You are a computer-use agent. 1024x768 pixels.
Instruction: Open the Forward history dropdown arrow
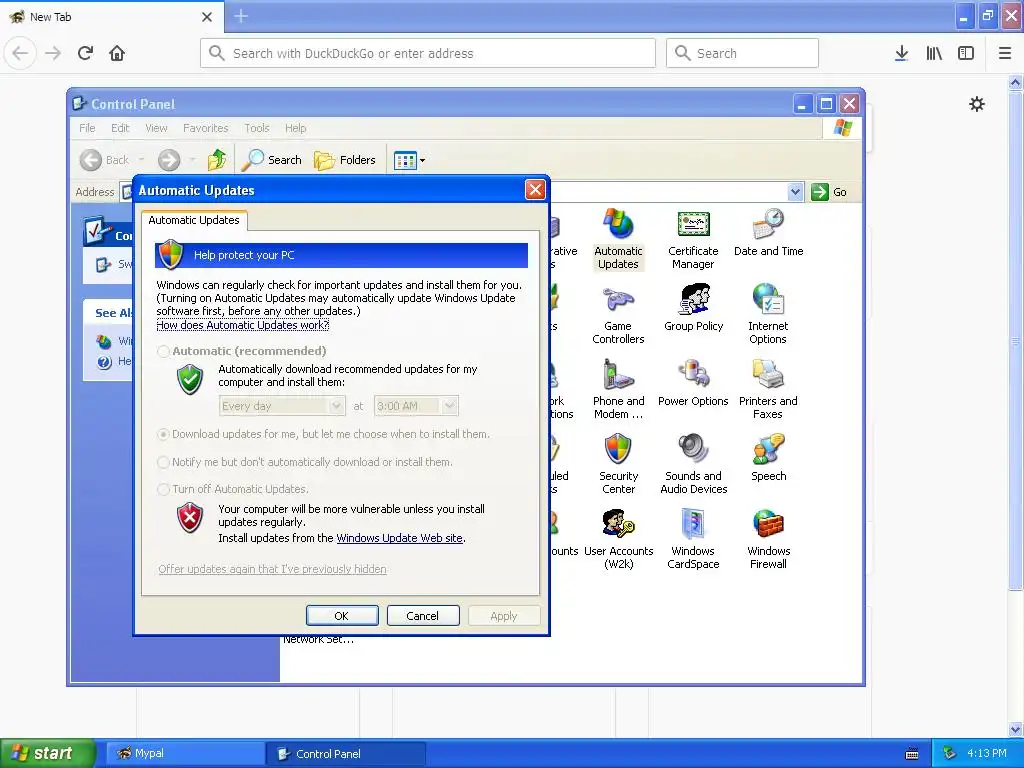tap(192, 159)
